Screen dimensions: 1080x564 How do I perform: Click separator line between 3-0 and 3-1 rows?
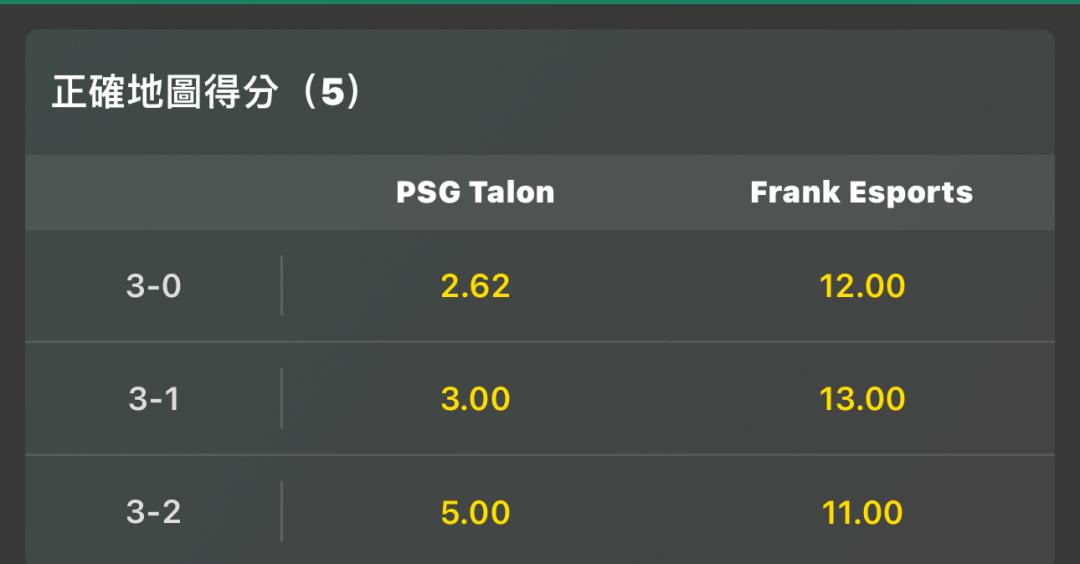540,342
